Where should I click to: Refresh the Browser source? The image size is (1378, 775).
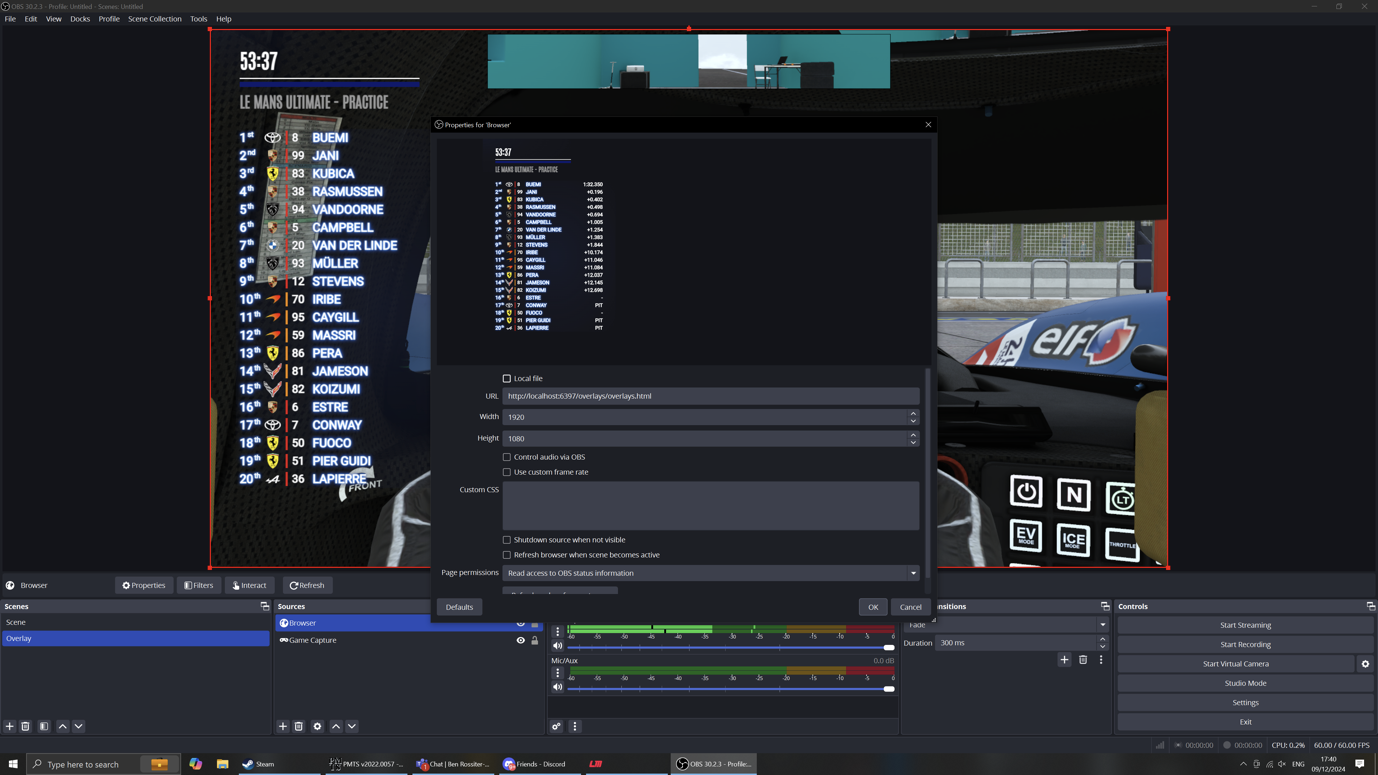pyautogui.click(x=307, y=585)
